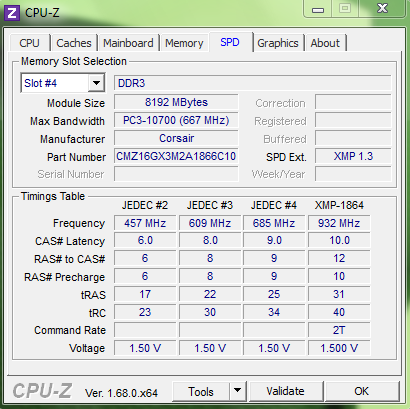
Task: Click the 10.0 CAS# Latency cell
Action: coord(339,240)
